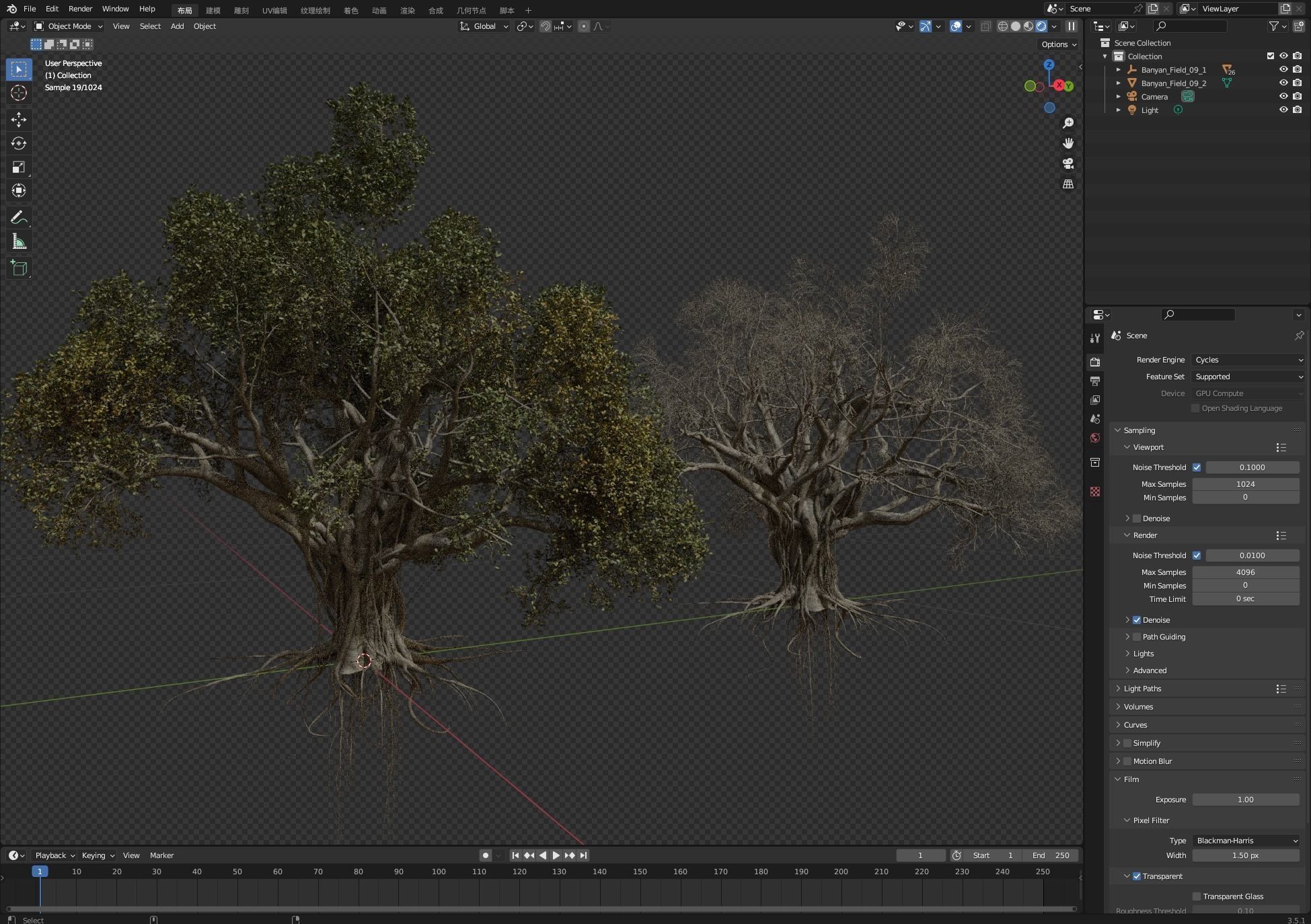Disable Light in renders

(1298, 110)
